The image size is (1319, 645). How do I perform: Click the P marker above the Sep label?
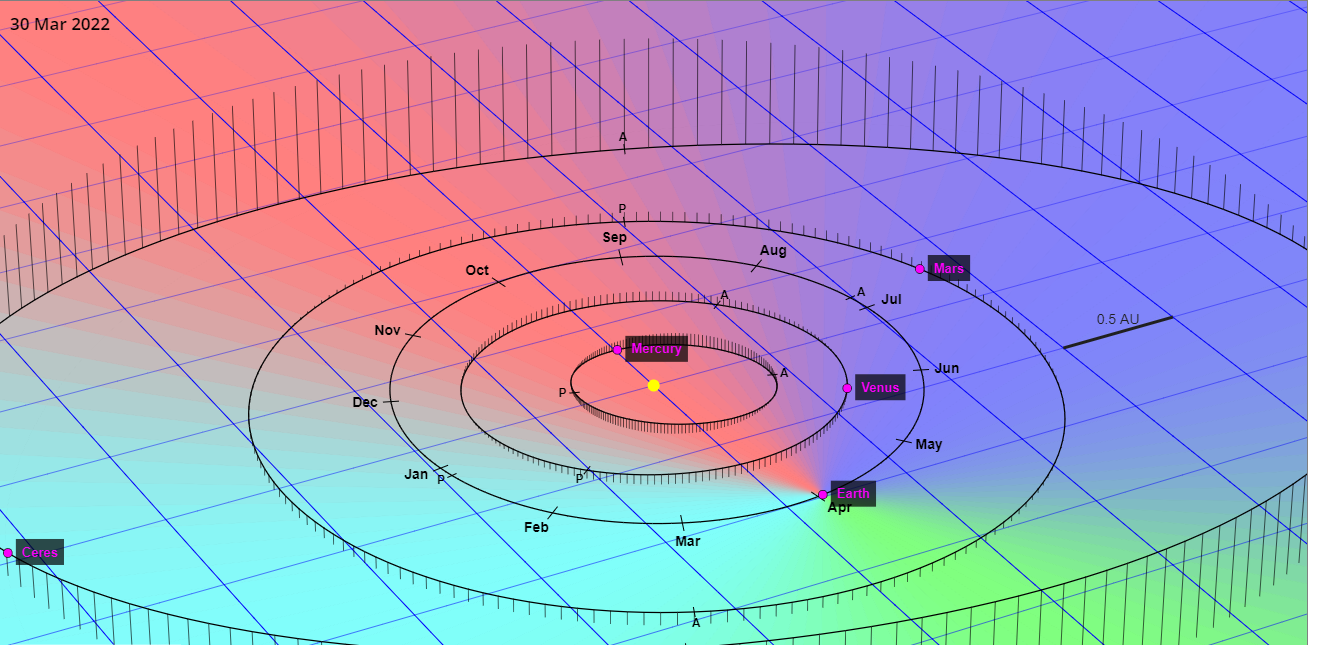coord(622,209)
